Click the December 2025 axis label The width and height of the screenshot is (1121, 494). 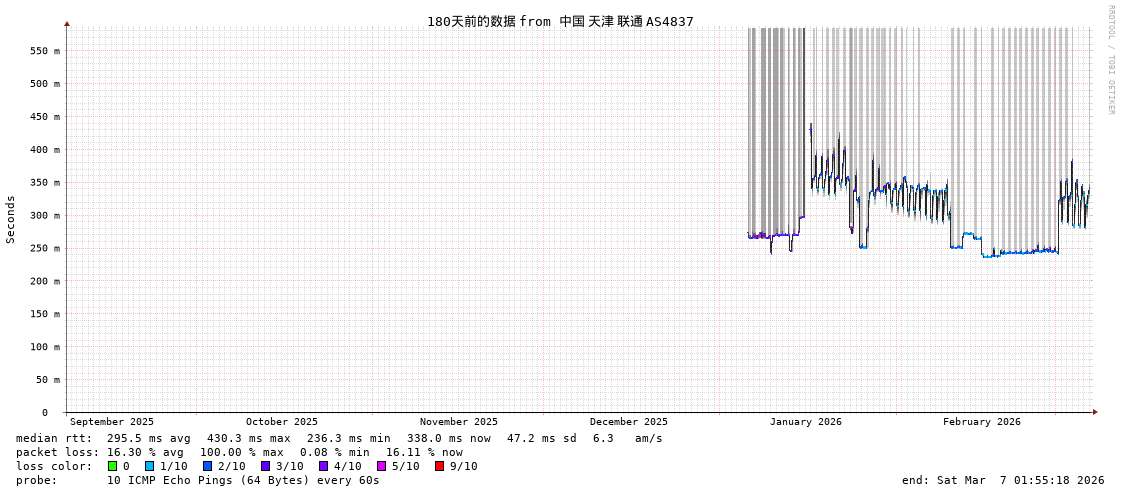click(628, 422)
